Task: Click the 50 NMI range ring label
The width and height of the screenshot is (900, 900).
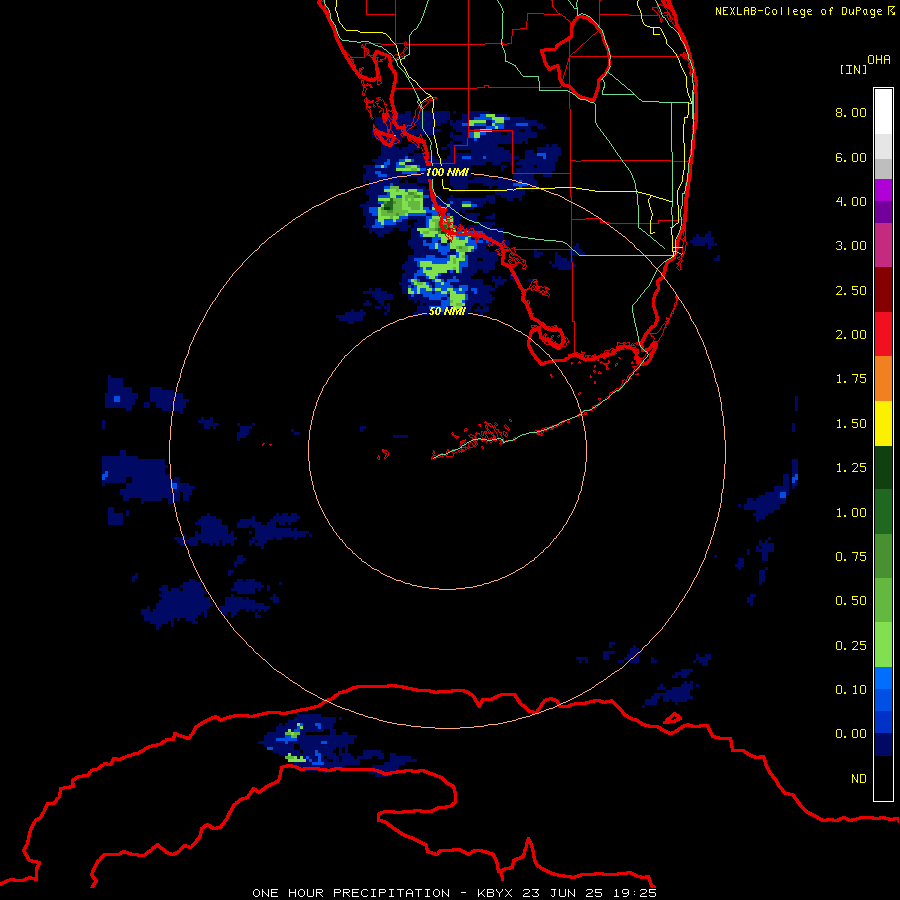Action: tap(447, 311)
